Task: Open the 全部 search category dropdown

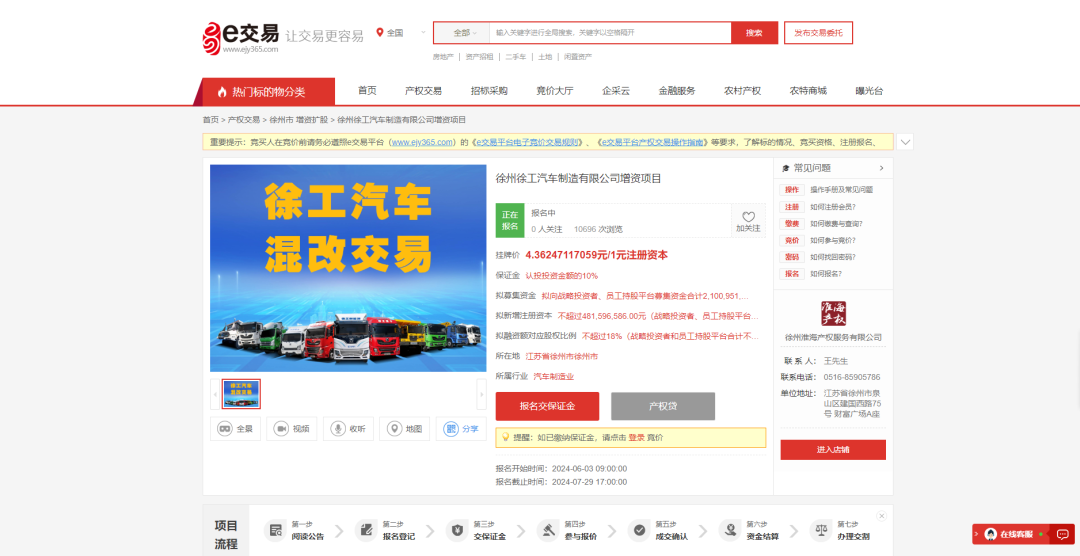Action: tap(461, 33)
